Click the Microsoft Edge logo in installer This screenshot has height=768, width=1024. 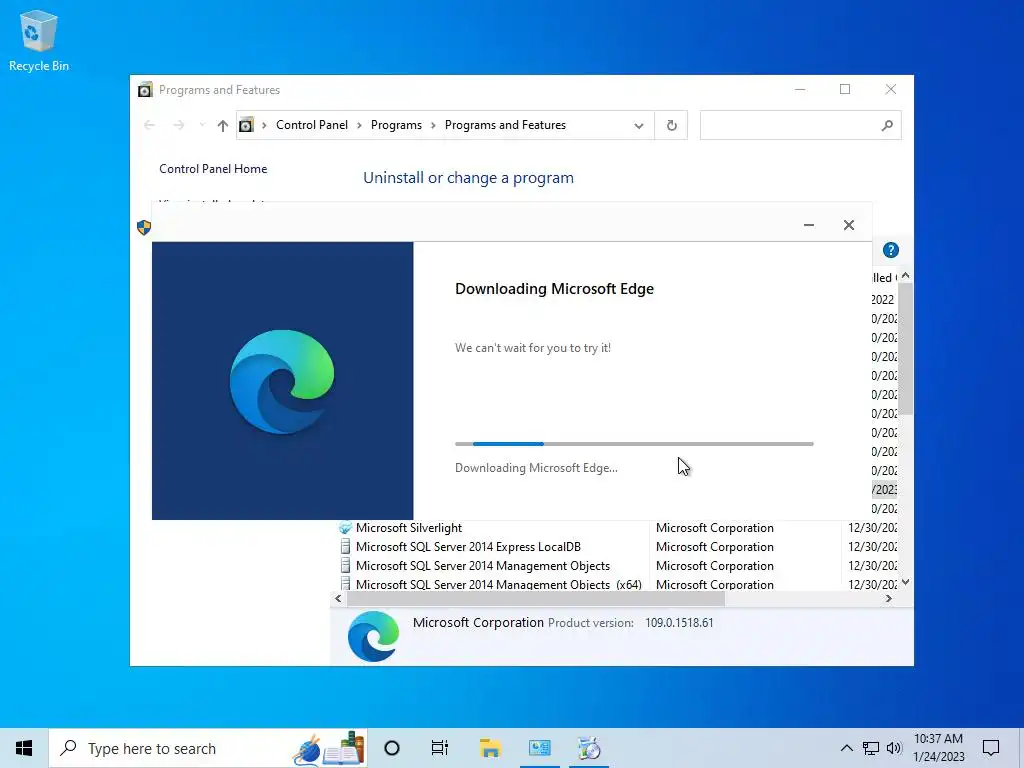282,381
